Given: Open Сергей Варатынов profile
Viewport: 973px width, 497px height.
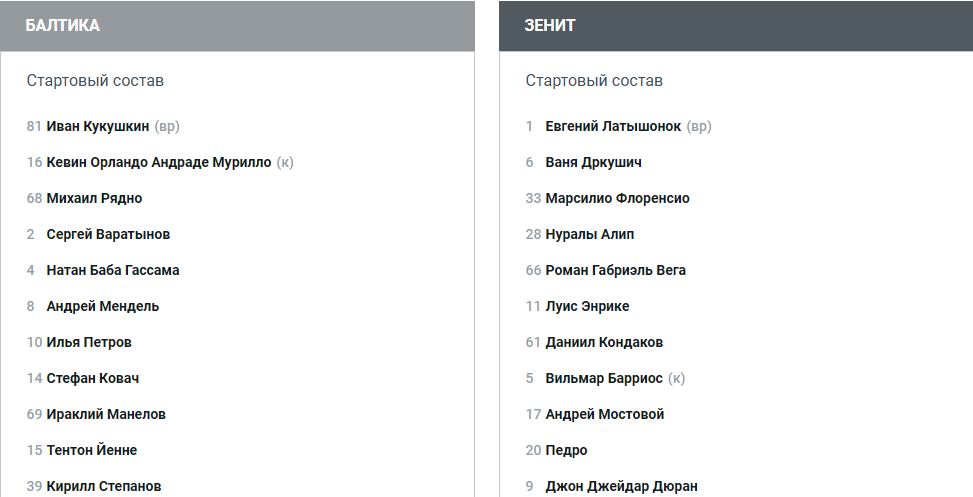Looking at the screenshot, I should [x=108, y=234].
